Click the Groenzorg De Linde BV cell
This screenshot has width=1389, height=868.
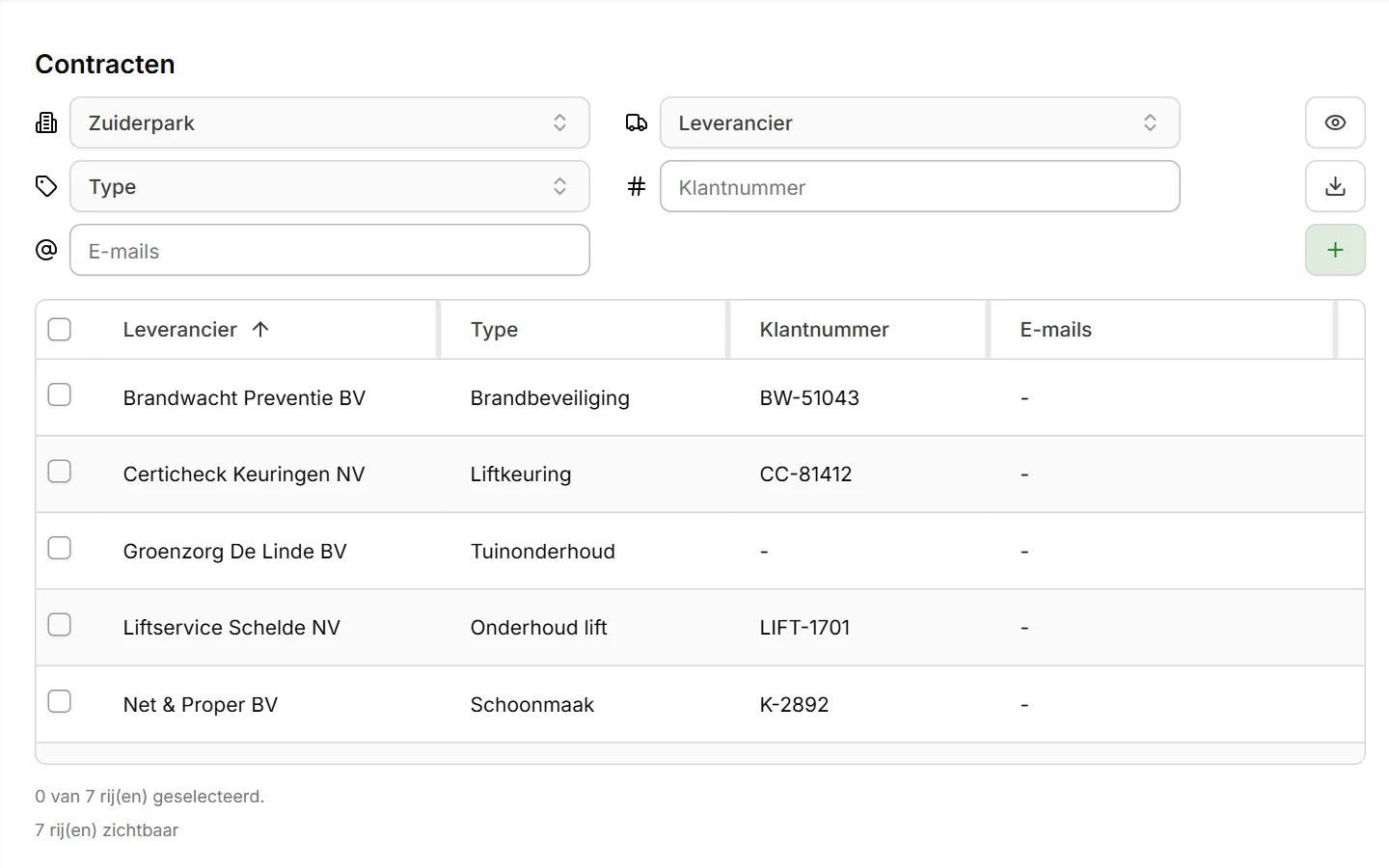click(x=234, y=551)
